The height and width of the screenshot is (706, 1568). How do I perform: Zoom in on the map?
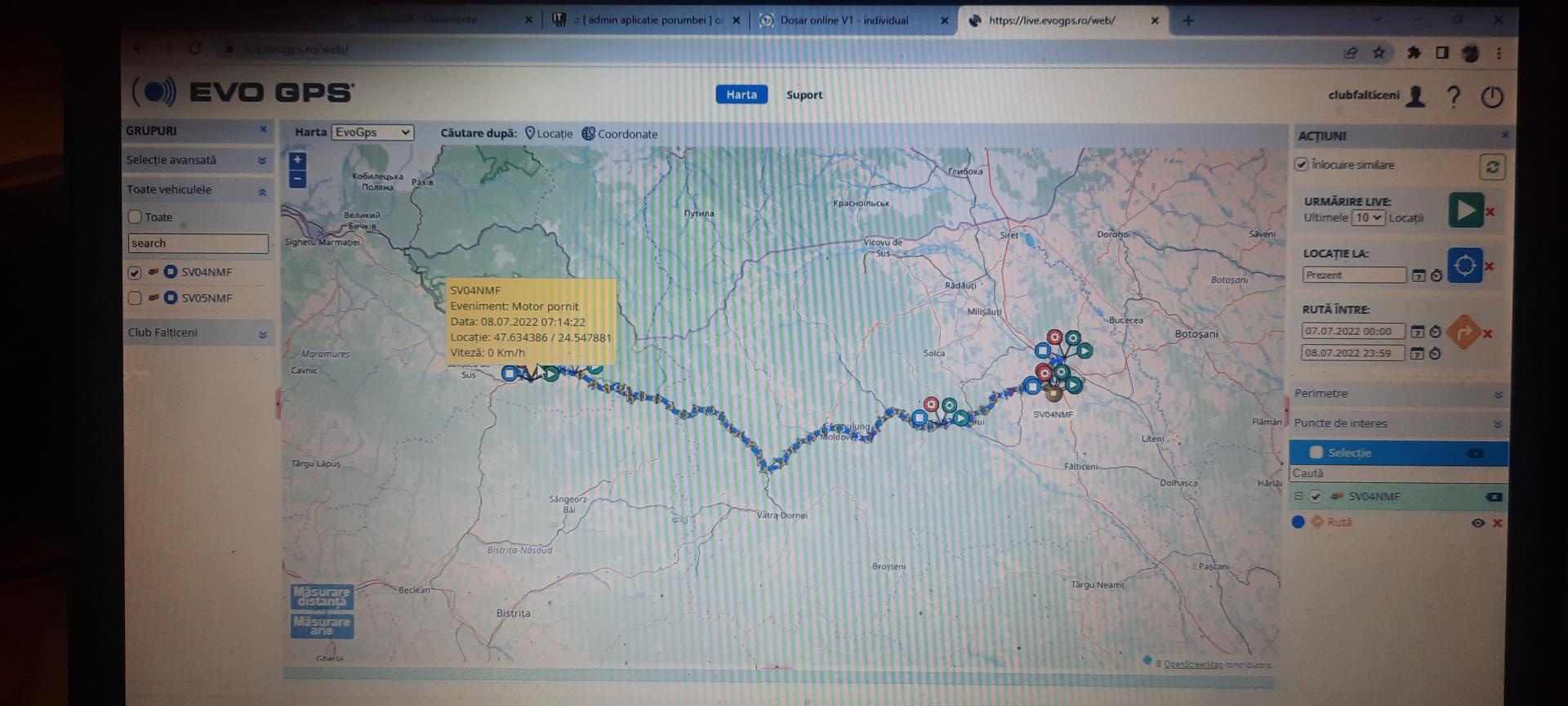297,160
